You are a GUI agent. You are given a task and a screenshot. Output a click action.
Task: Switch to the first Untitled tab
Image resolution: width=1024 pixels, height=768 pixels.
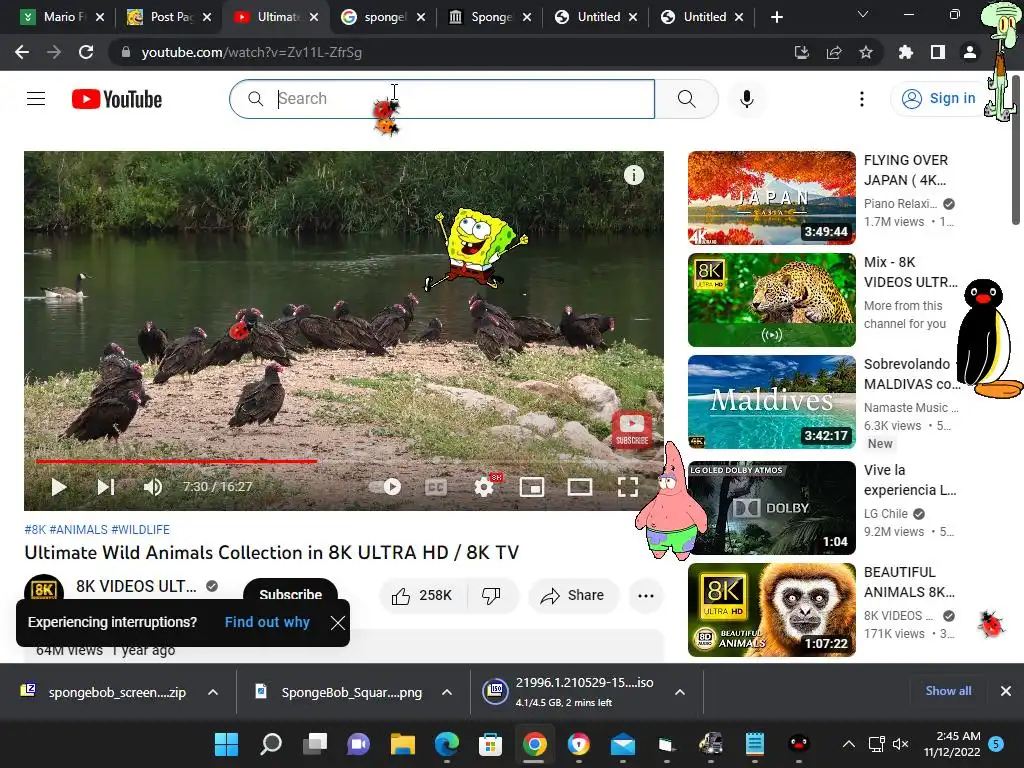click(596, 17)
